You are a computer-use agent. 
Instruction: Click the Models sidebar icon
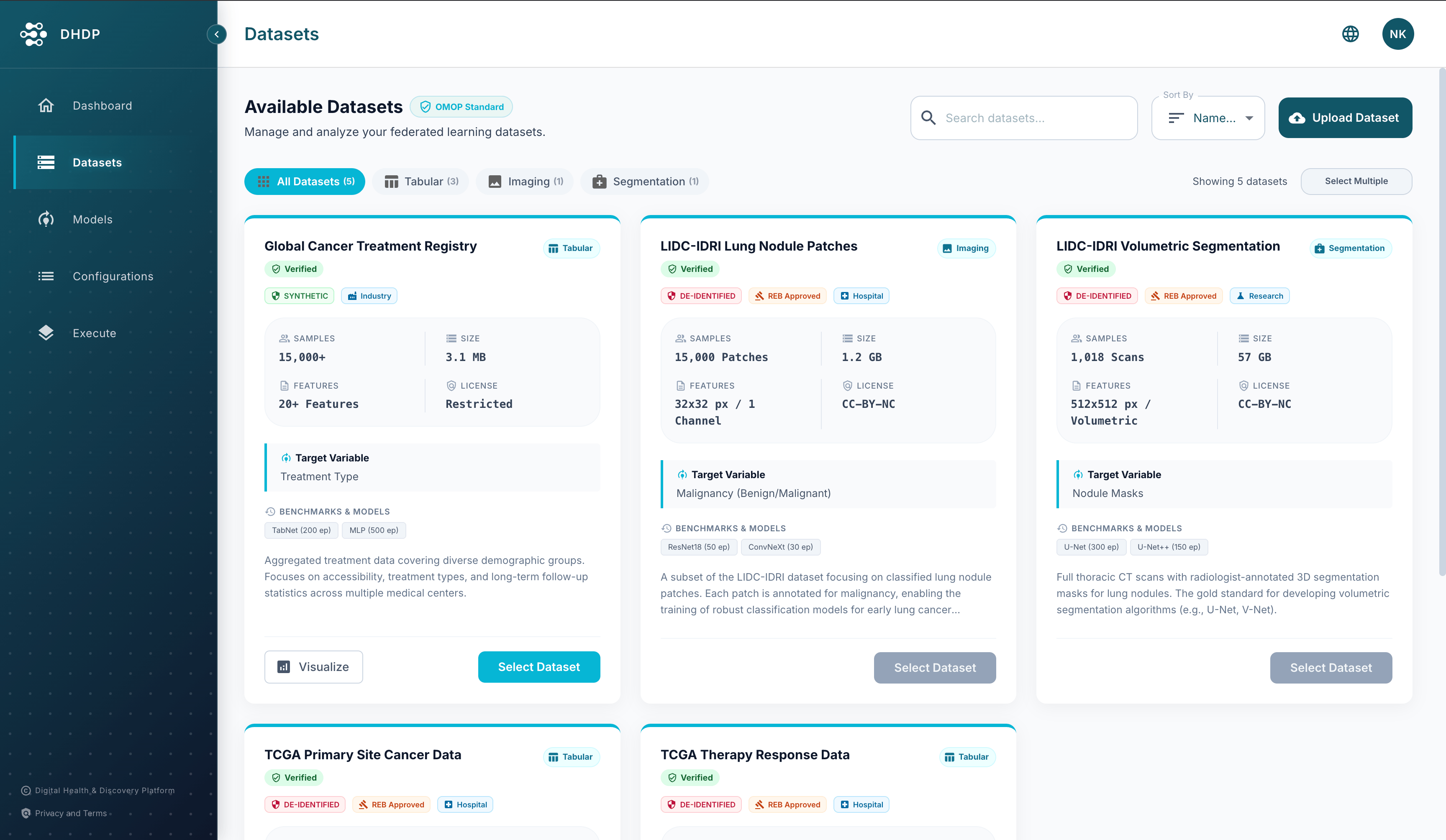(46, 219)
